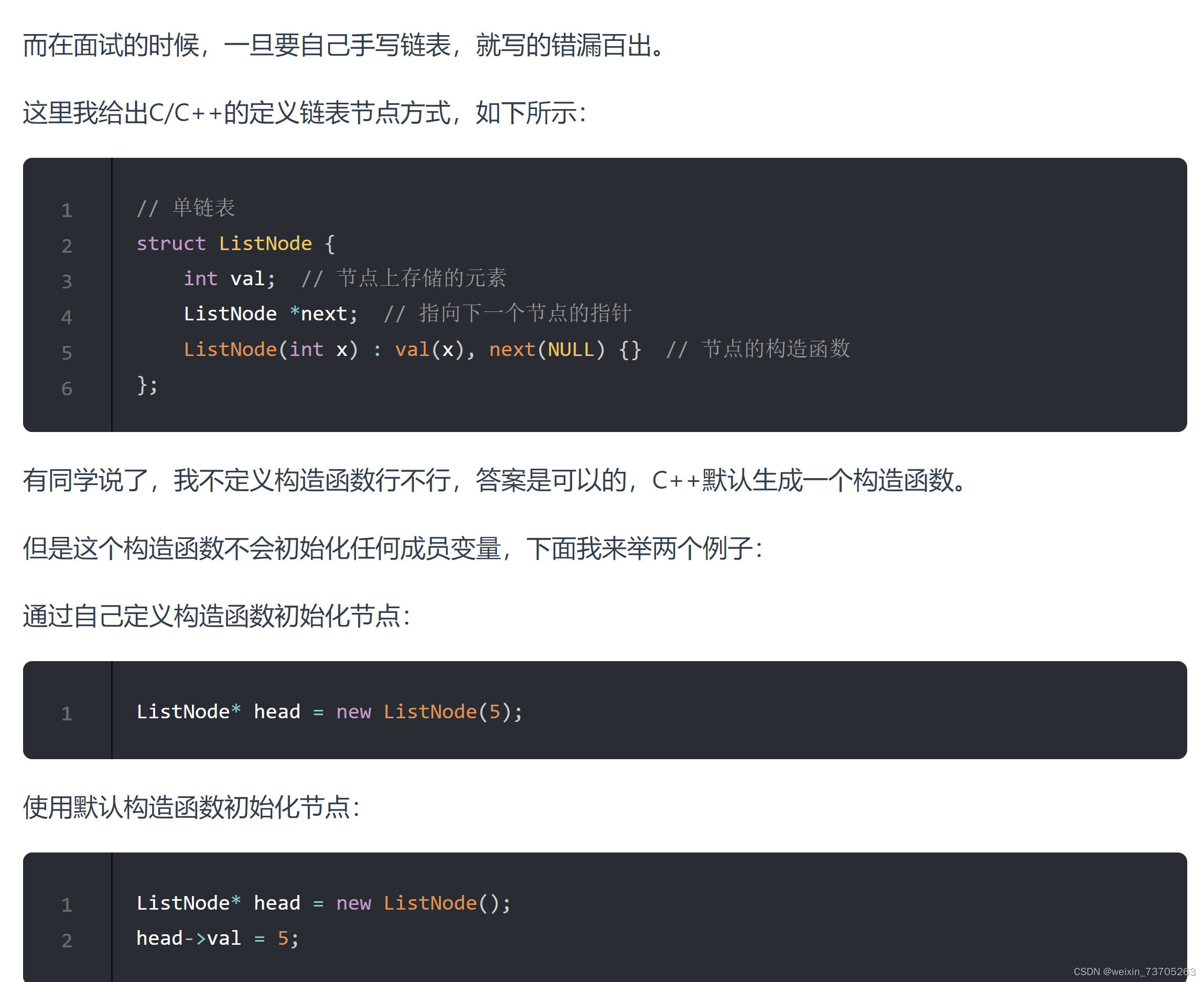Click line number 3 in the struct code block
The width and height of the screenshot is (1204, 982).
click(x=67, y=281)
